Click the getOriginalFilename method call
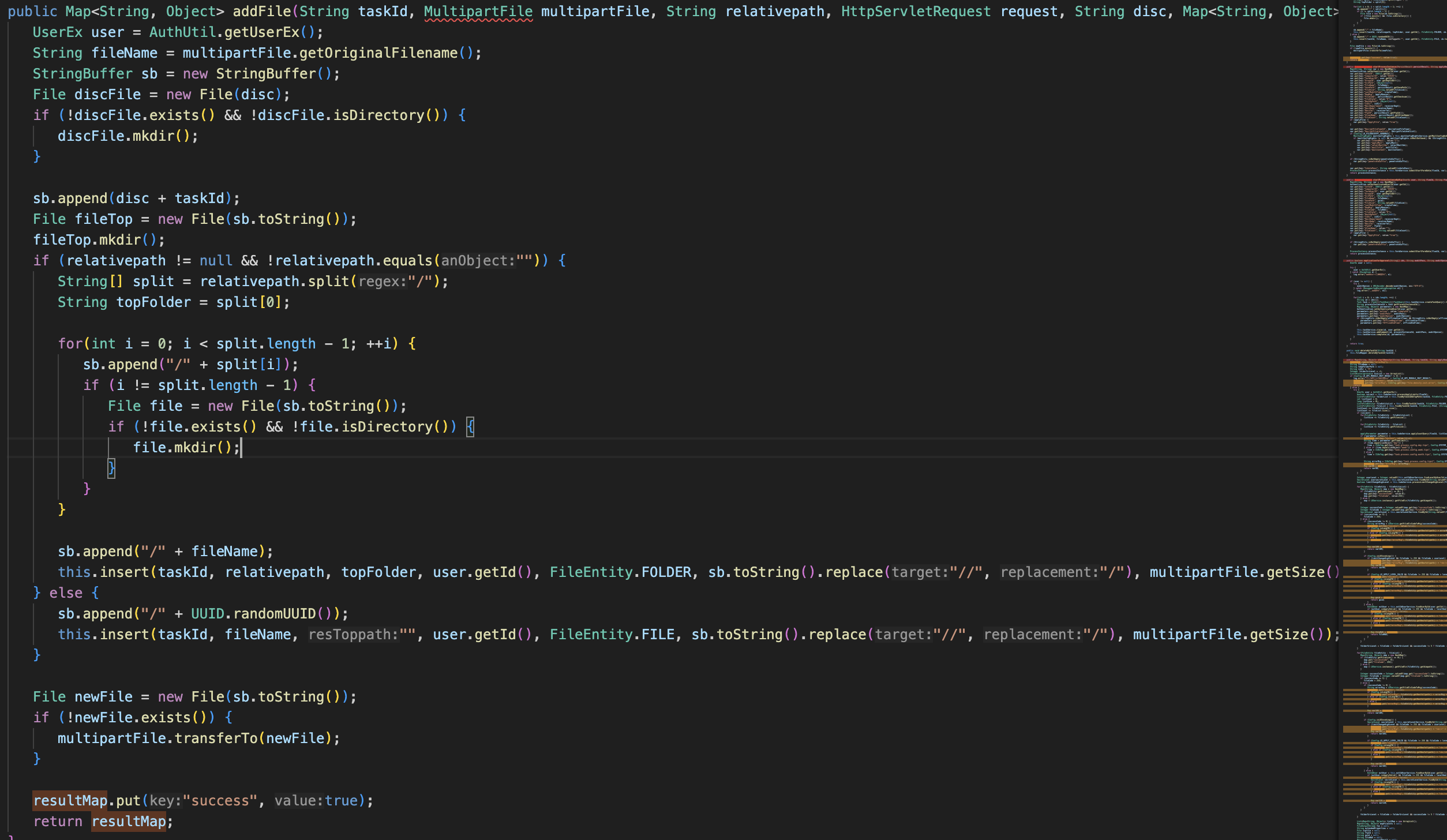1447x840 pixels. pyautogui.click(x=378, y=53)
